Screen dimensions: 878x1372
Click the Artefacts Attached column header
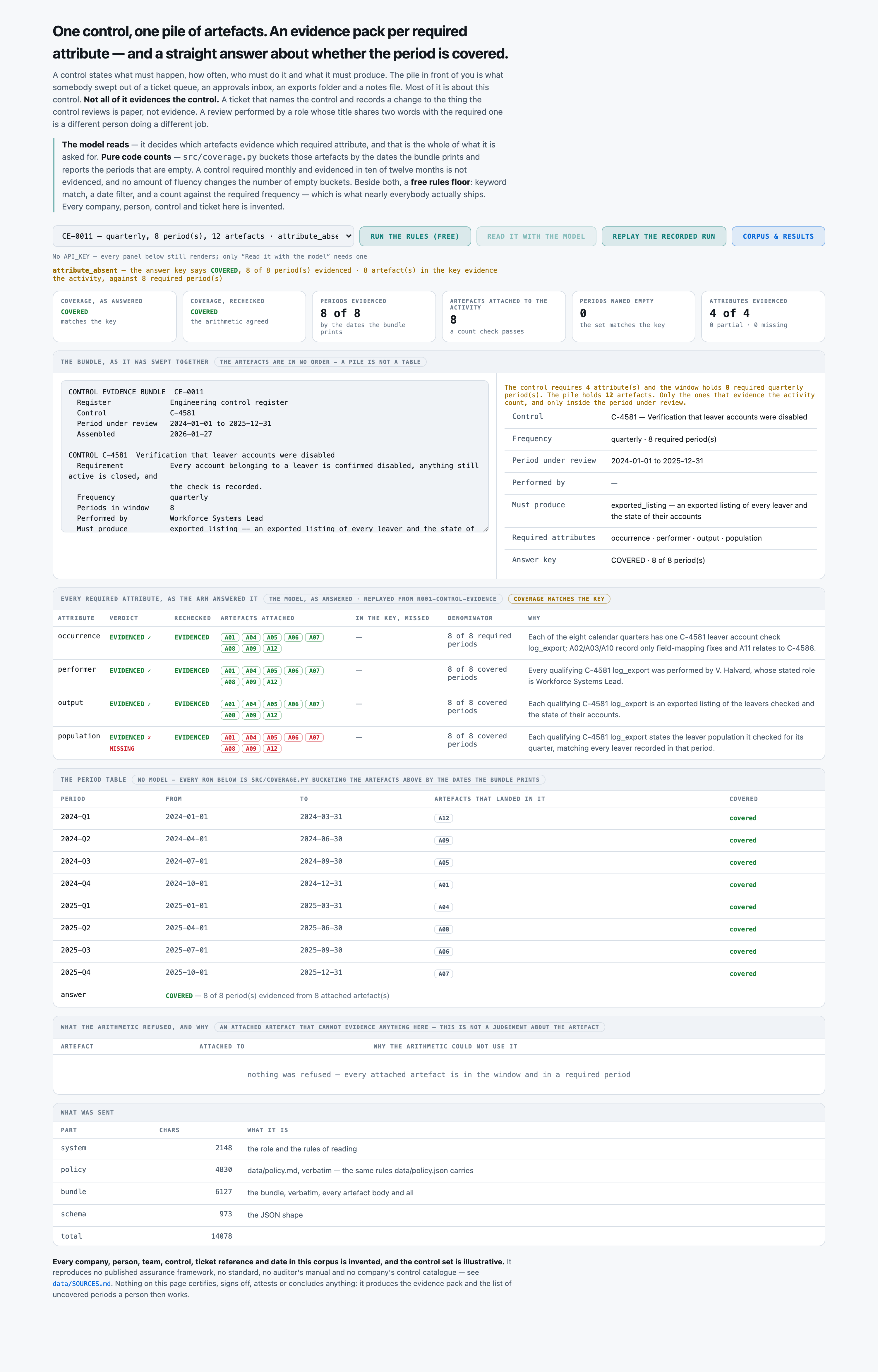pyautogui.click(x=257, y=618)
